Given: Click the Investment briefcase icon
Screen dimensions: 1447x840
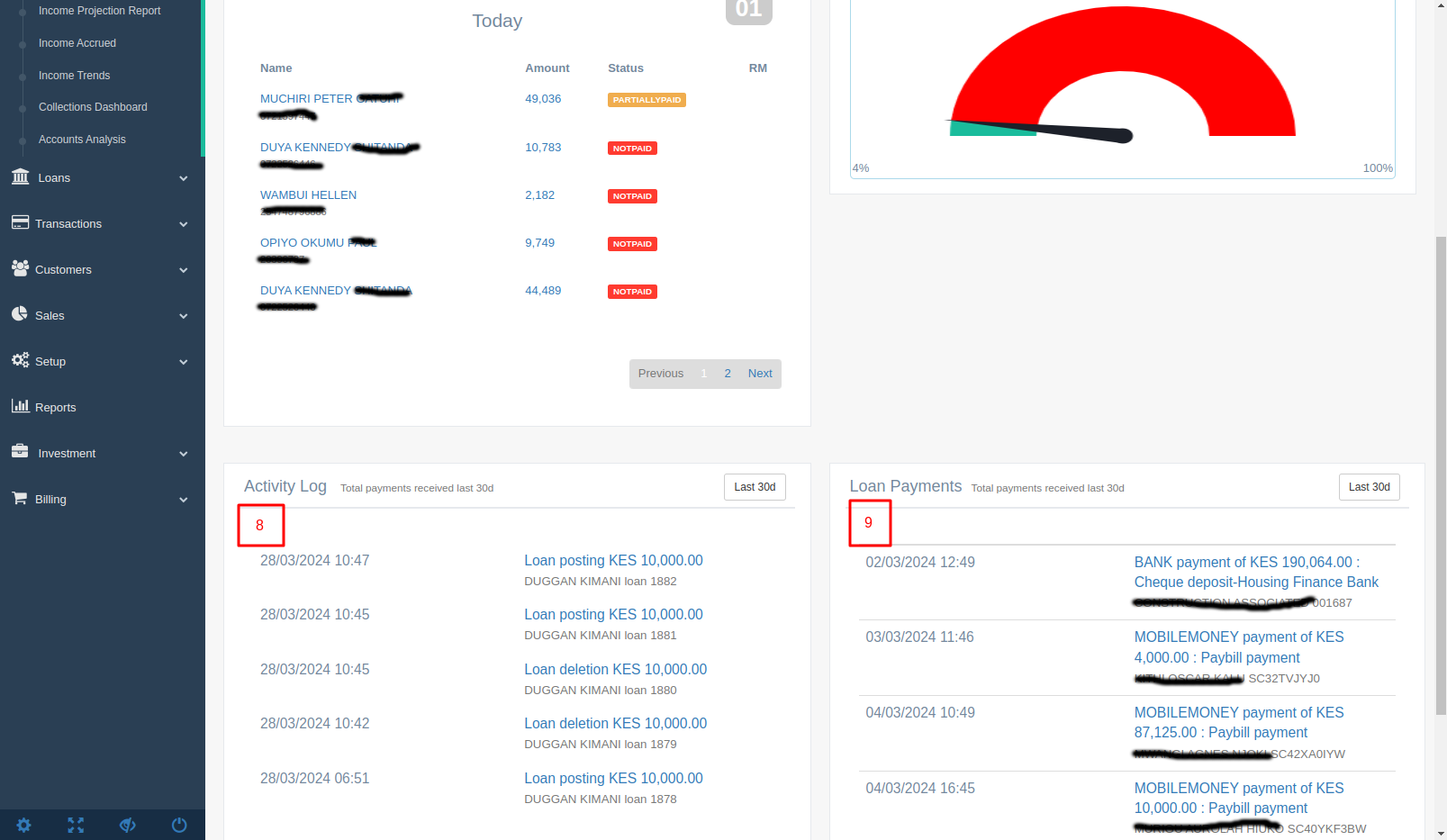Looking at the screenshot, I should [20, 452].
